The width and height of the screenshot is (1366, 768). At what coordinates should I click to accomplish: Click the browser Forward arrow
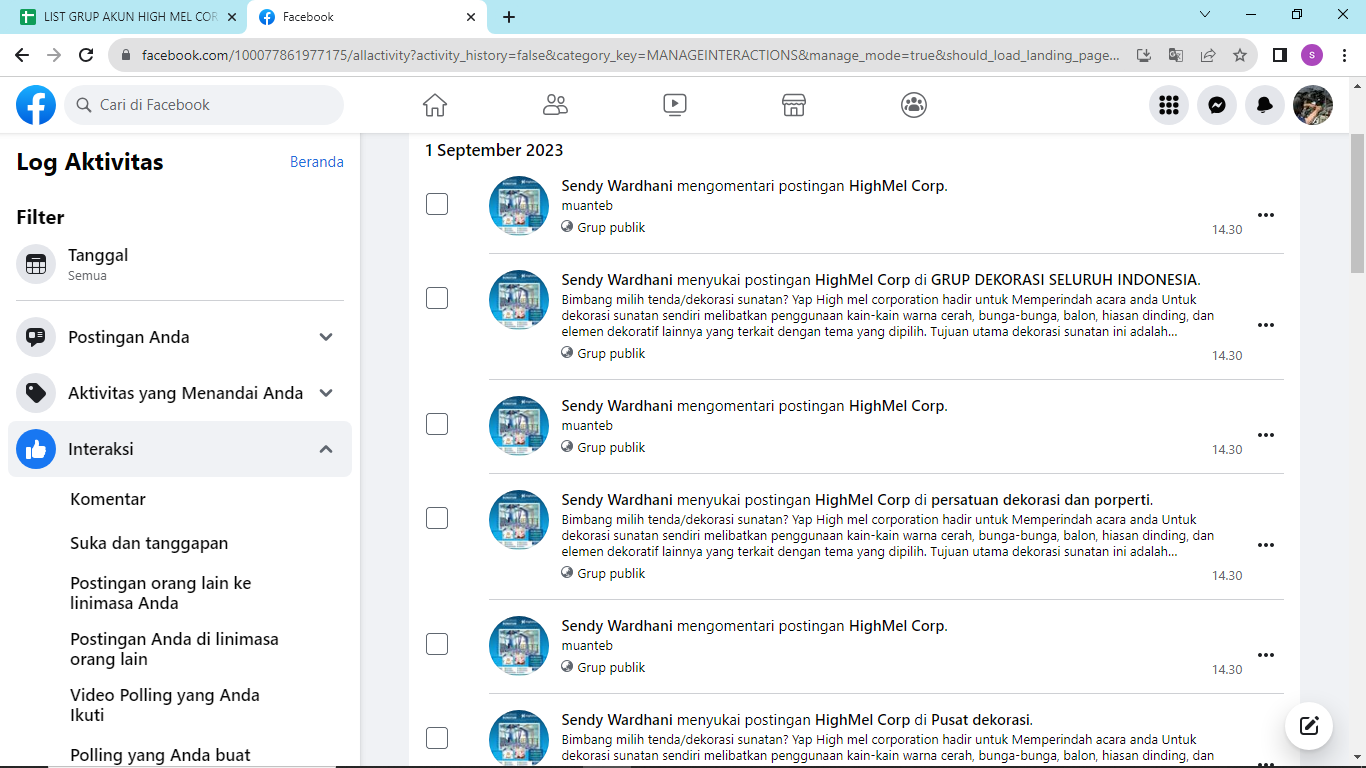[54, 55]
